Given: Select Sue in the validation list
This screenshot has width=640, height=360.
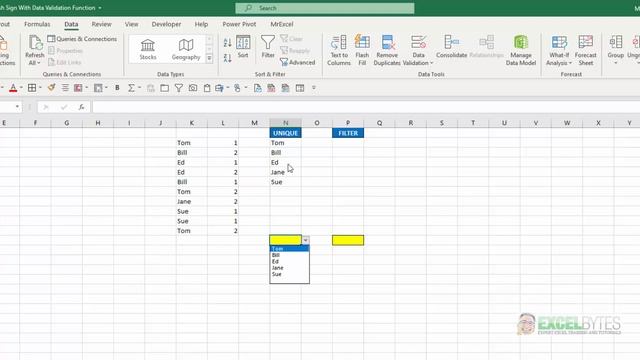Looking at the screenshot, I should point(289,274).
